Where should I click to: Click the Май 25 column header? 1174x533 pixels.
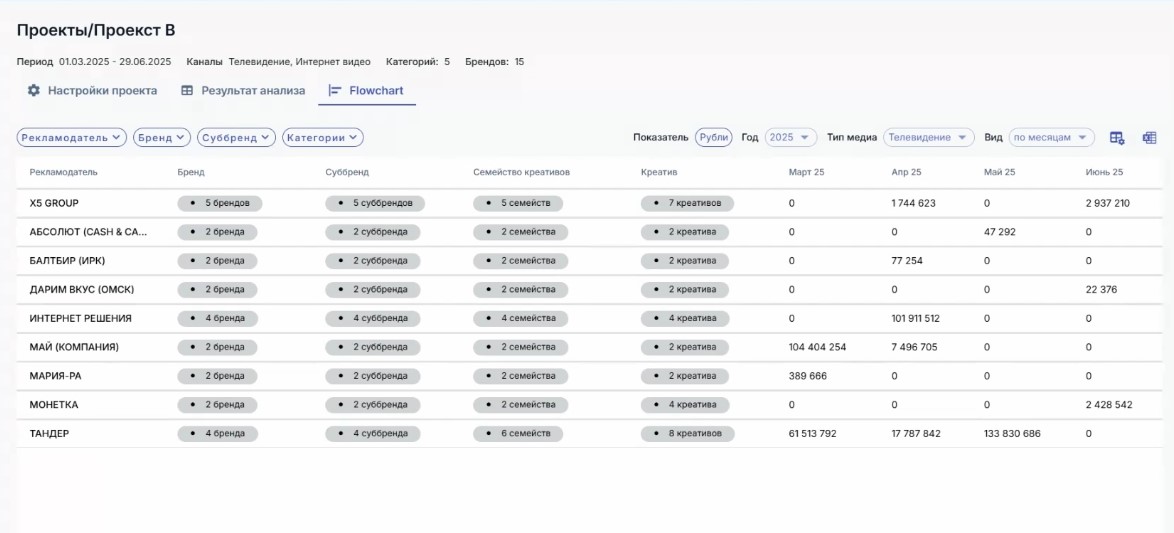pos(1000,172)
